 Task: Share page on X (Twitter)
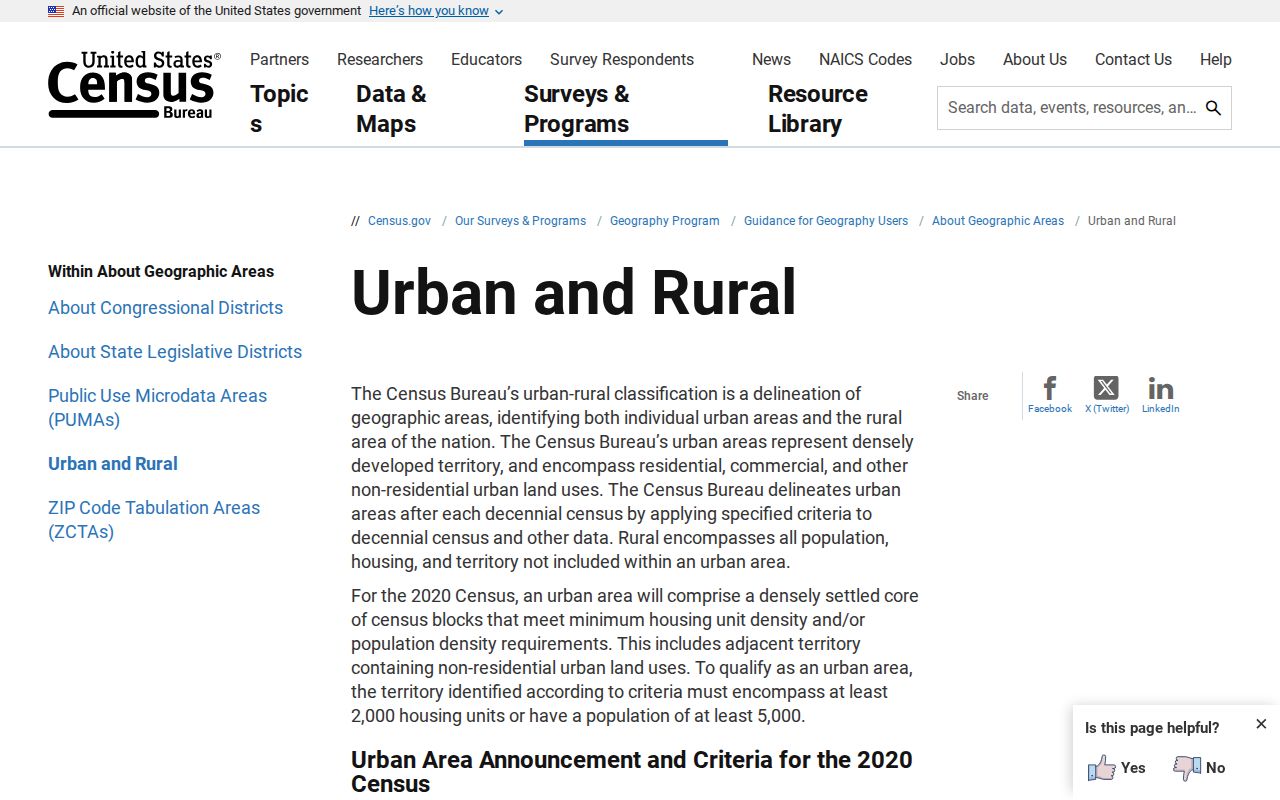(x=1106, y=394)
